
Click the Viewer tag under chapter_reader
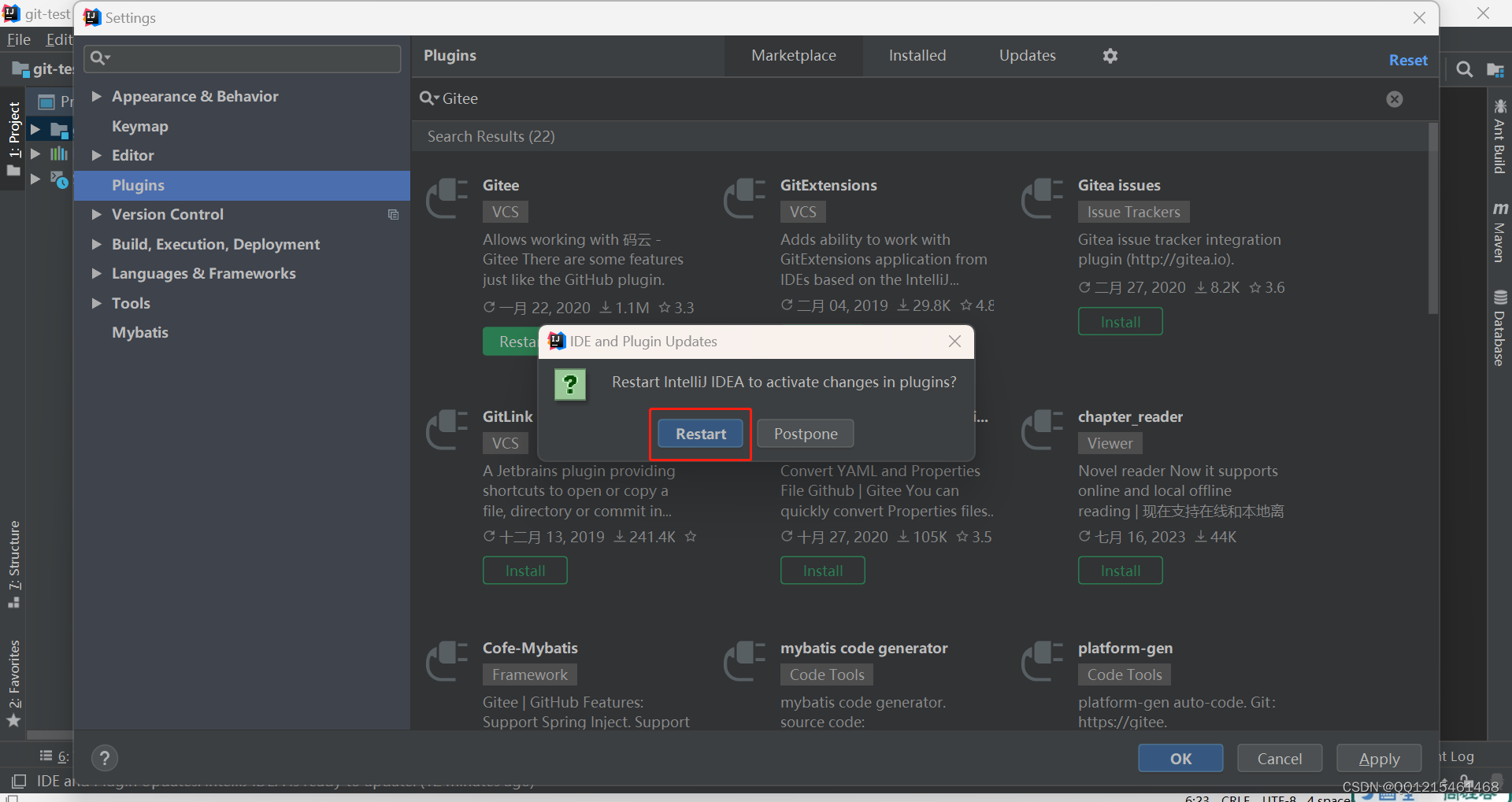pos(1110,443)
